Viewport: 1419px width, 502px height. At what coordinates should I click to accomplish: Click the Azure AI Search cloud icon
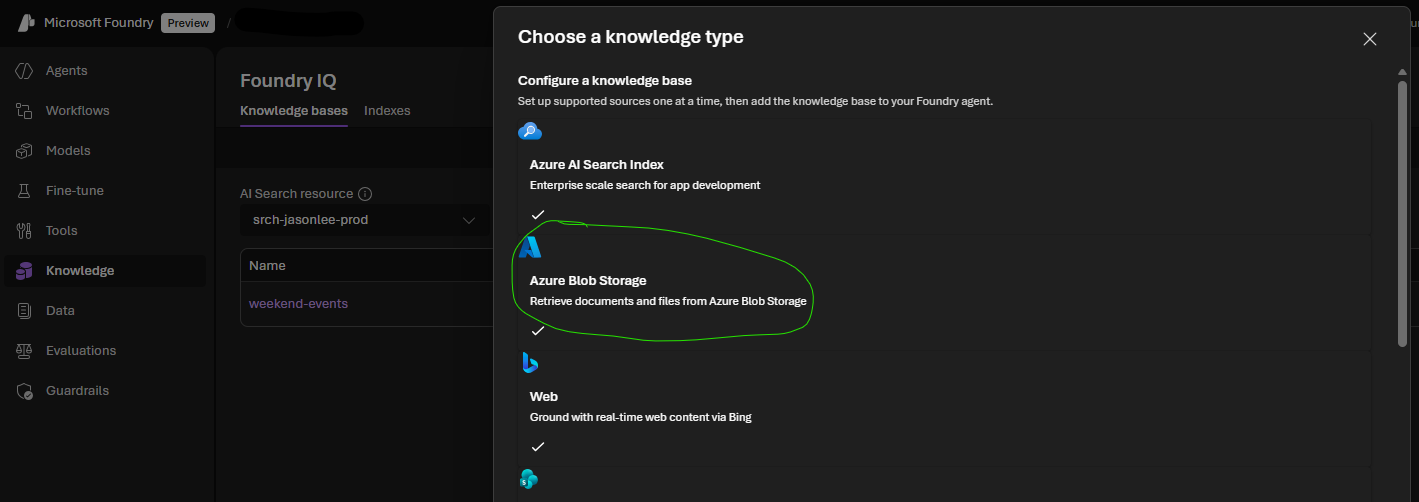click(x=530, y=131)
